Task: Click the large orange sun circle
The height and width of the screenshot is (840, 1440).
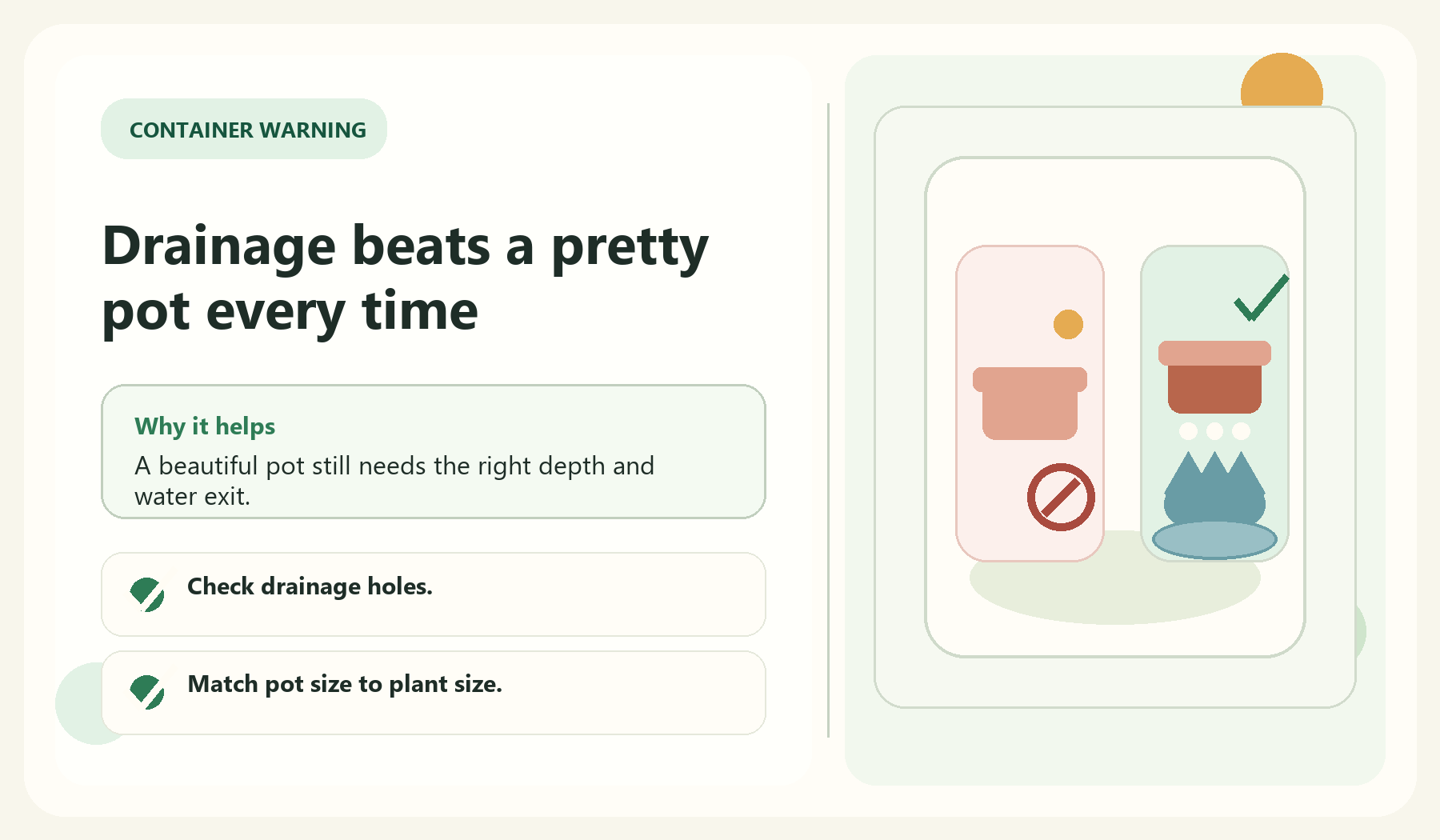Action: (x=1282, y=80)
